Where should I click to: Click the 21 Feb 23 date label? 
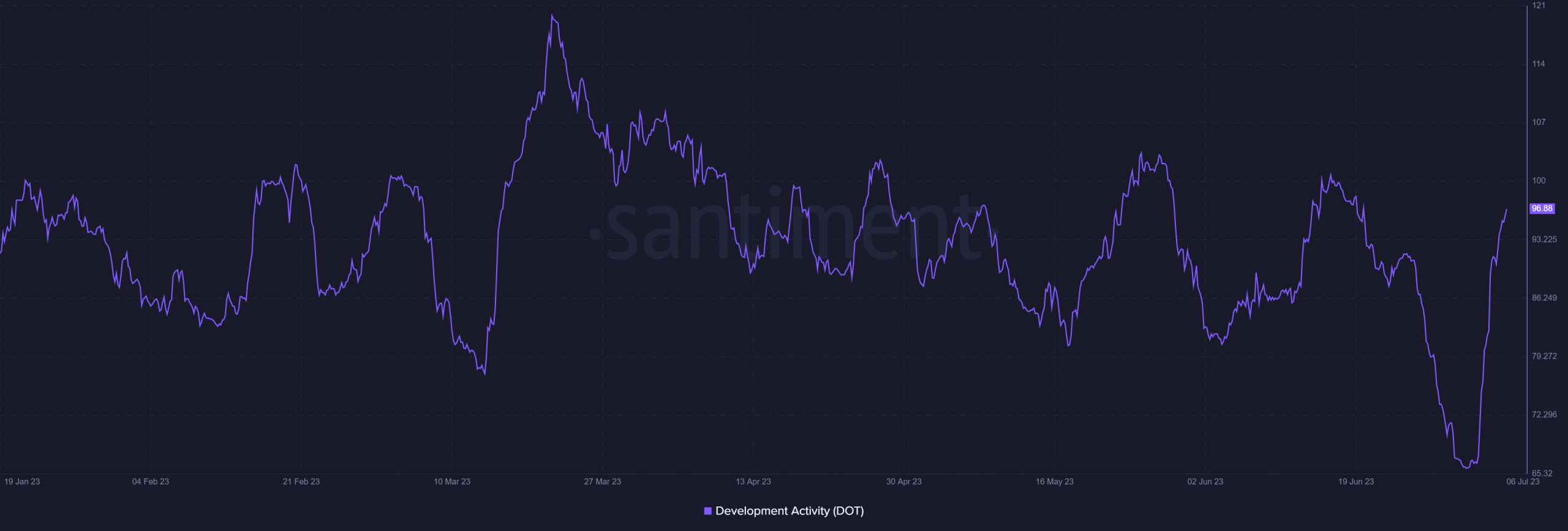coord(301,481)
